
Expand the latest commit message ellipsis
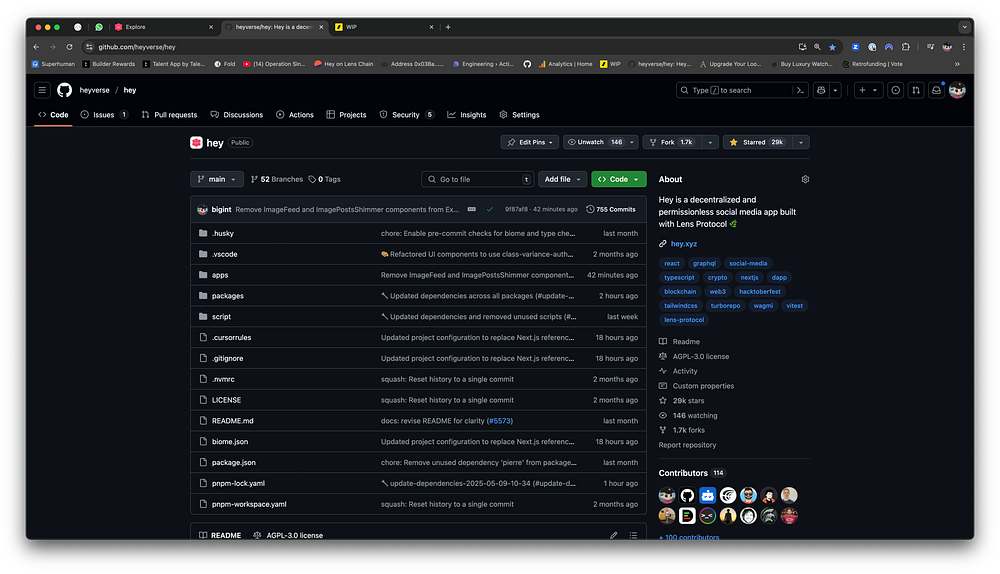click(471, 209)
